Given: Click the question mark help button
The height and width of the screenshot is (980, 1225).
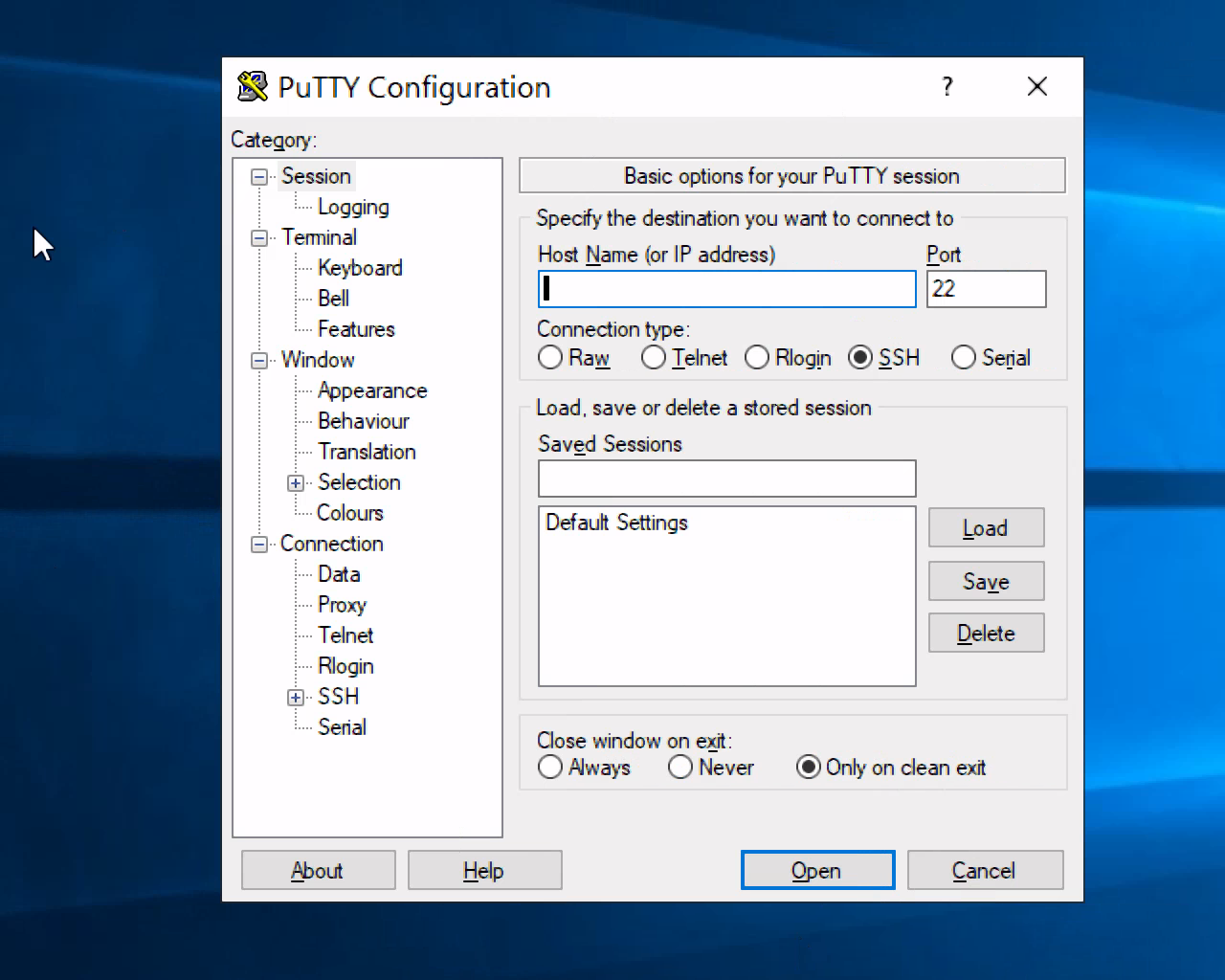Looking at the screenshot, I should [x=947, y=87].
